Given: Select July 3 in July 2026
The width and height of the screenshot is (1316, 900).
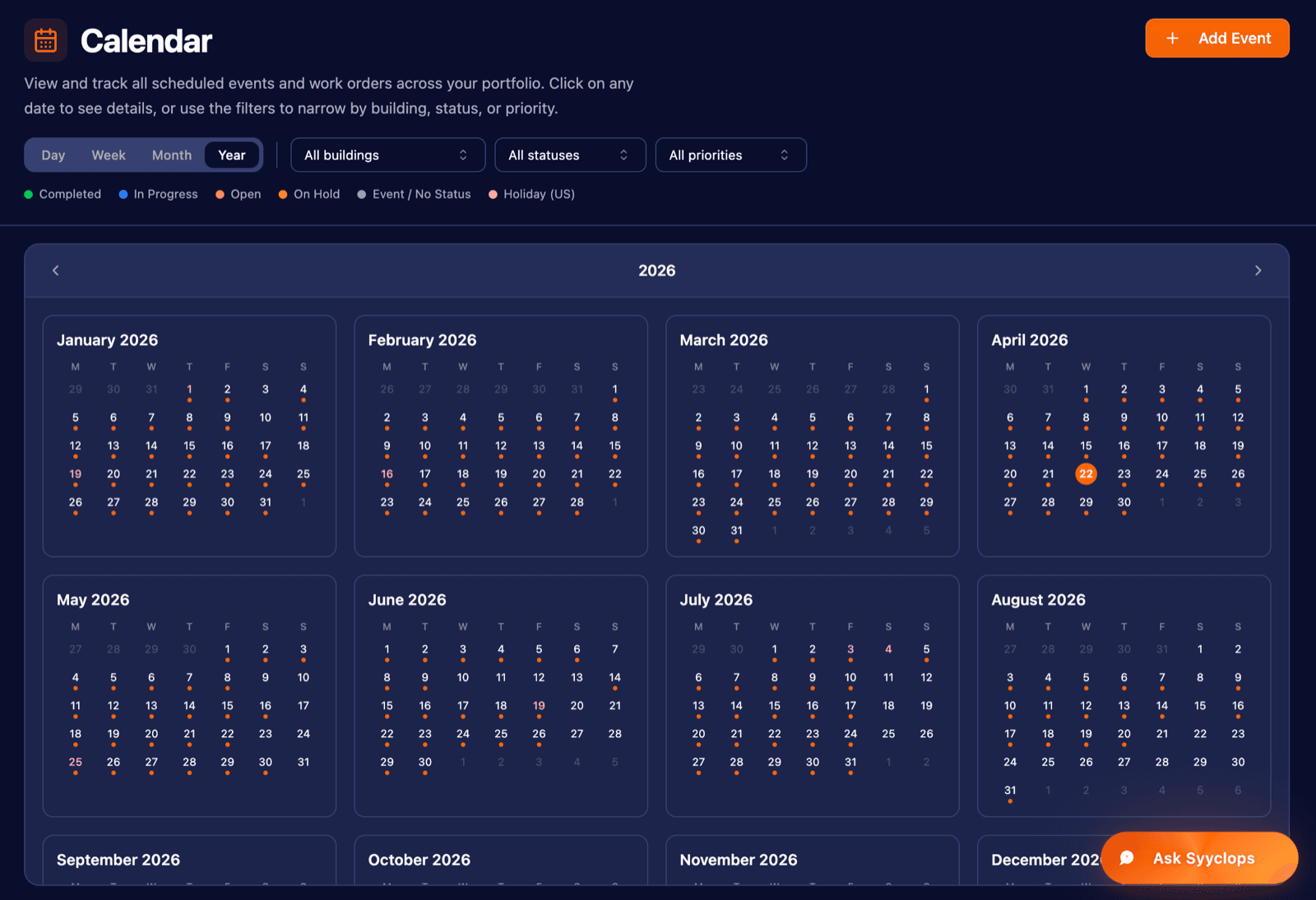Looking at the screenshot, I should point(850,650).
